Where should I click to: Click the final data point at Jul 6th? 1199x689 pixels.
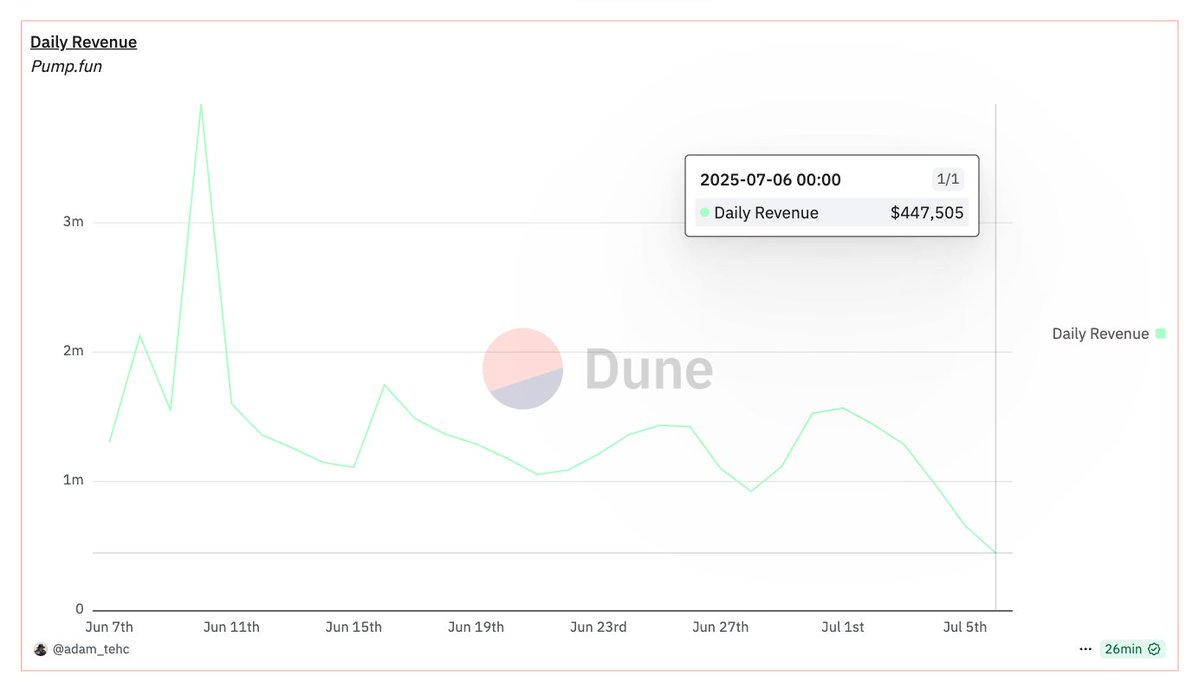click(996, 552)
